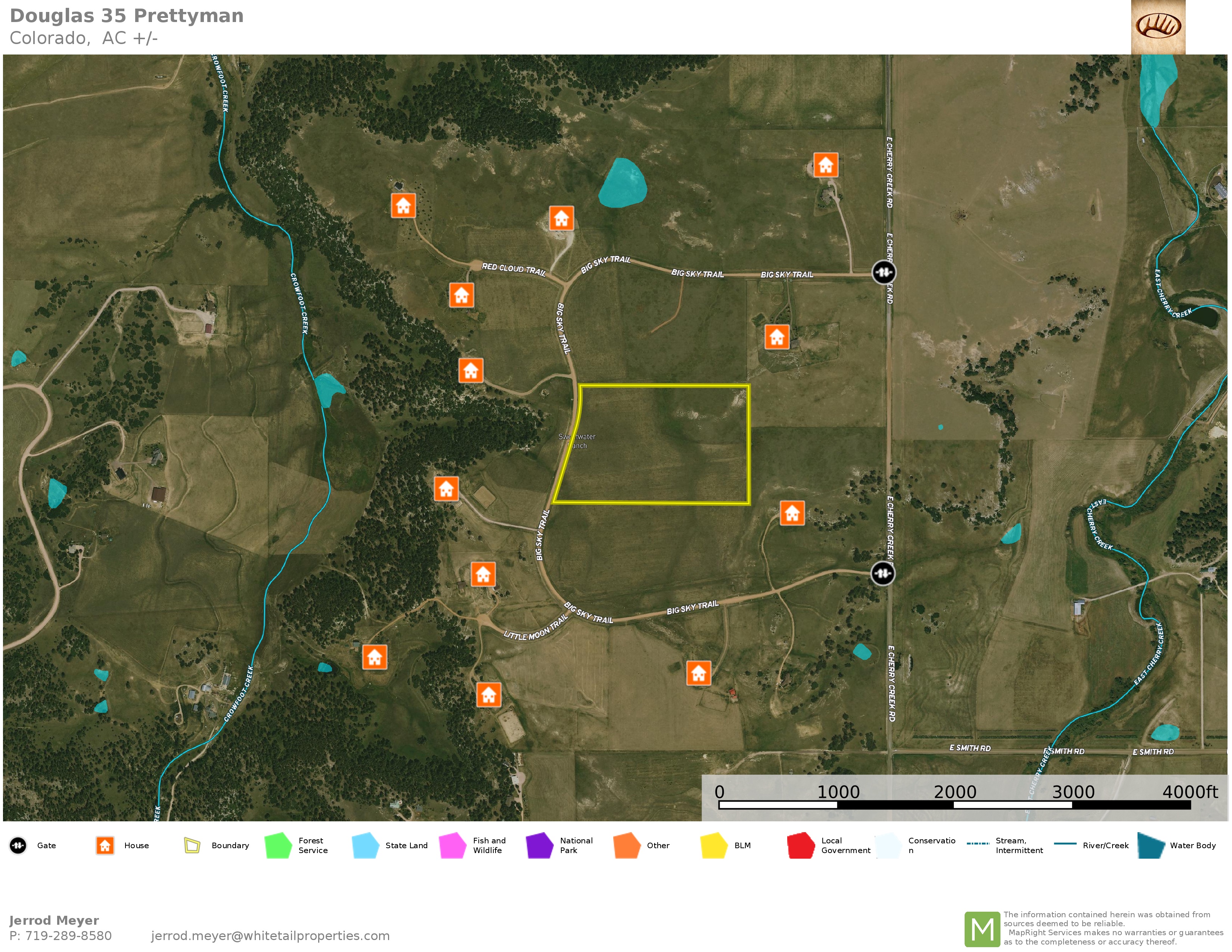The height and width of the screenshot is (952, 1232).
Task: Click the Gate legend icon
Action: click(18, 845)
